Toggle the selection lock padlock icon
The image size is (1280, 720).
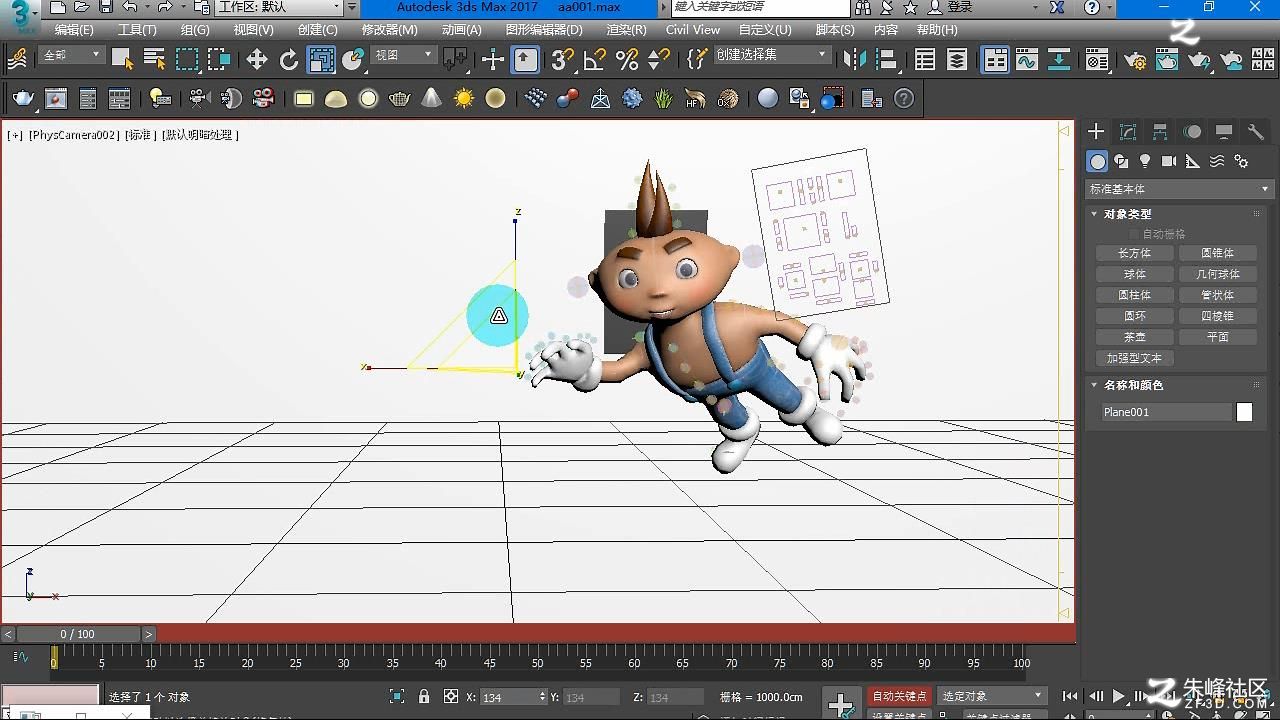click(x=424, y=697)
